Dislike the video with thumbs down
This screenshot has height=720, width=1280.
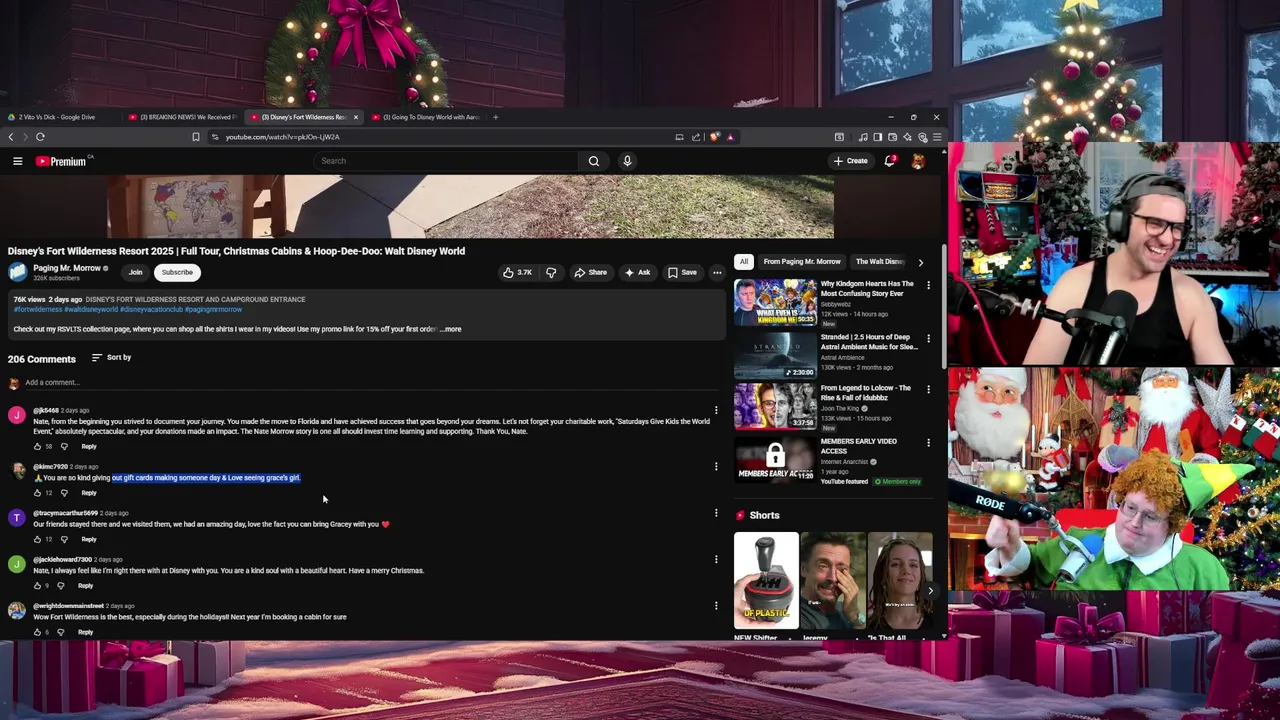[x=551, y=272]
